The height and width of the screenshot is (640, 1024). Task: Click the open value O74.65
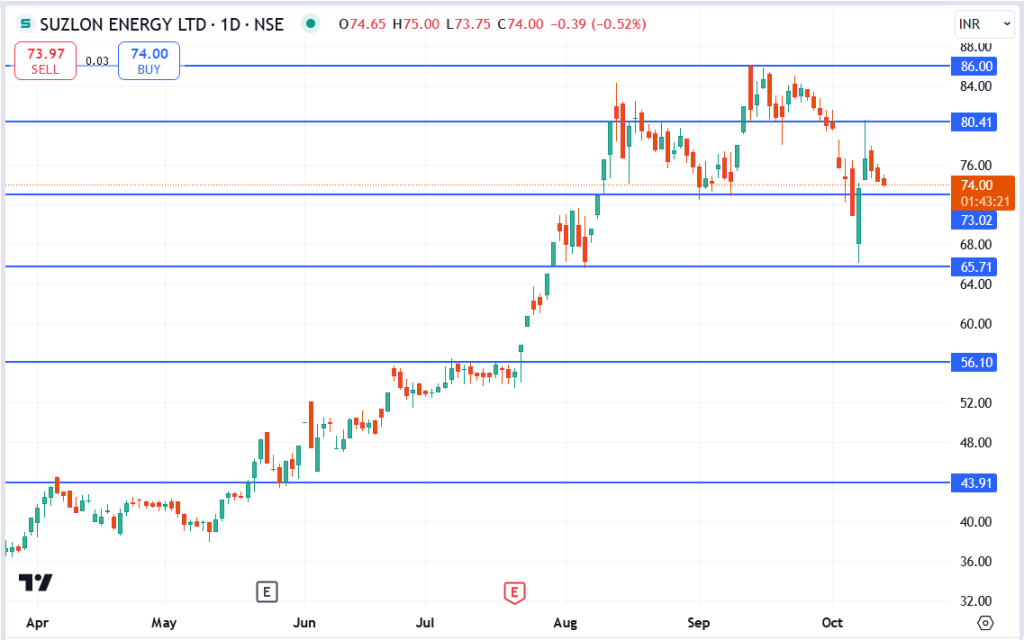[x=362, y=24]
